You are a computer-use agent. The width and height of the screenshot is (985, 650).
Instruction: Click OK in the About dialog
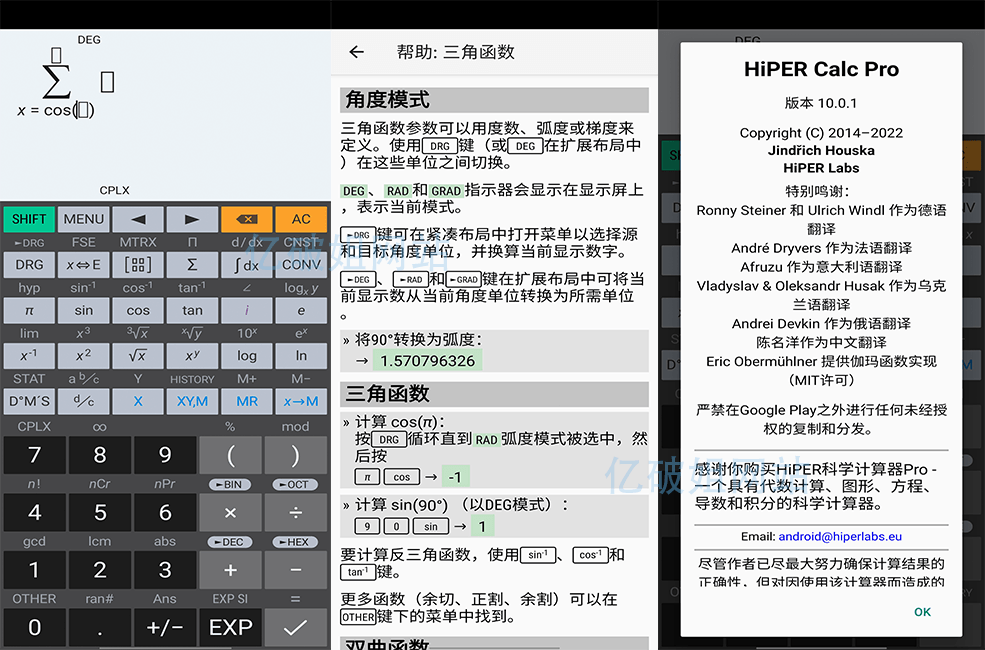point(922,612)
